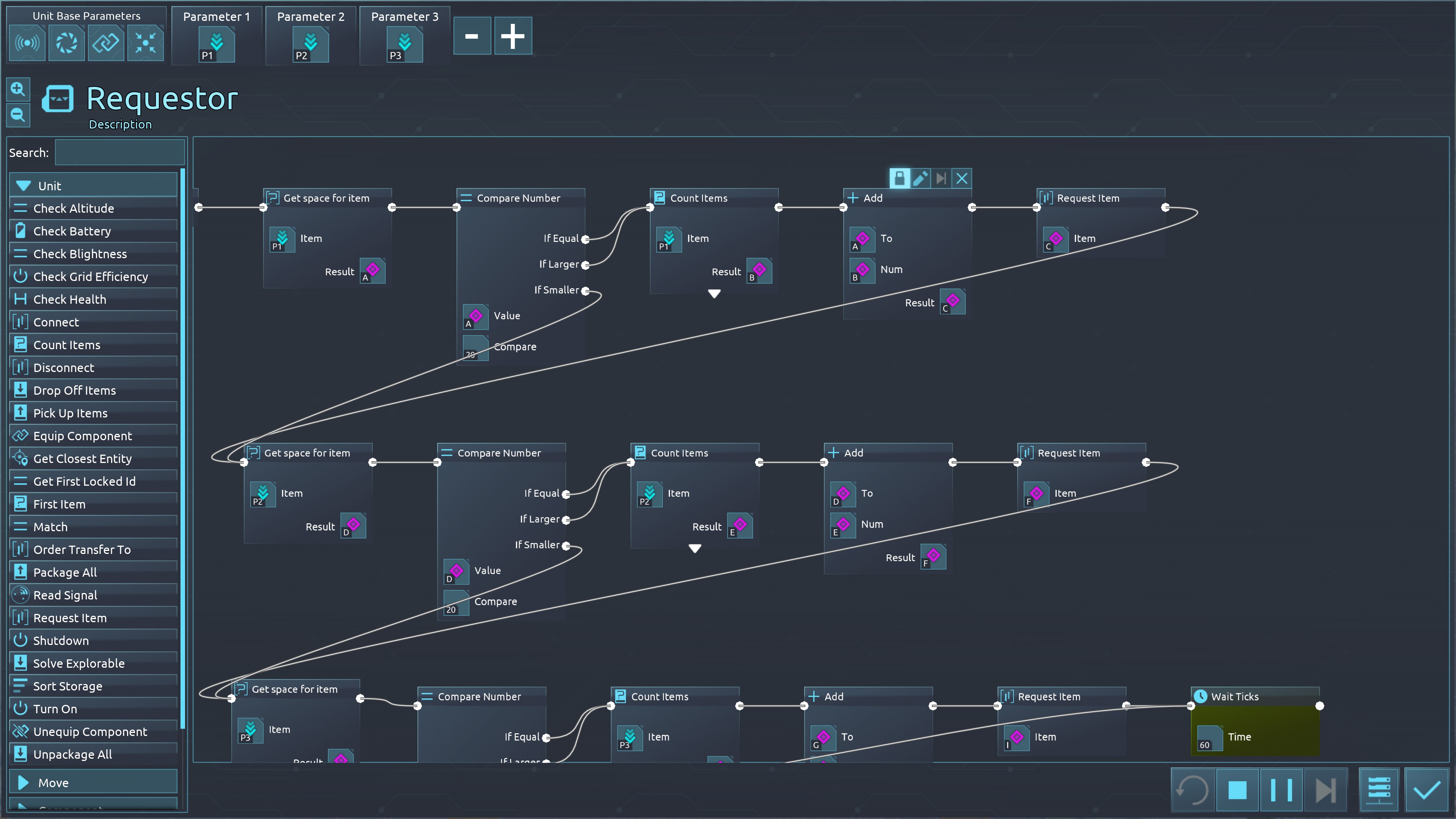This screenshot has height=819, width=1456.
Task: Expand the first Count Items node arrow
Action: tap(714, 294)
